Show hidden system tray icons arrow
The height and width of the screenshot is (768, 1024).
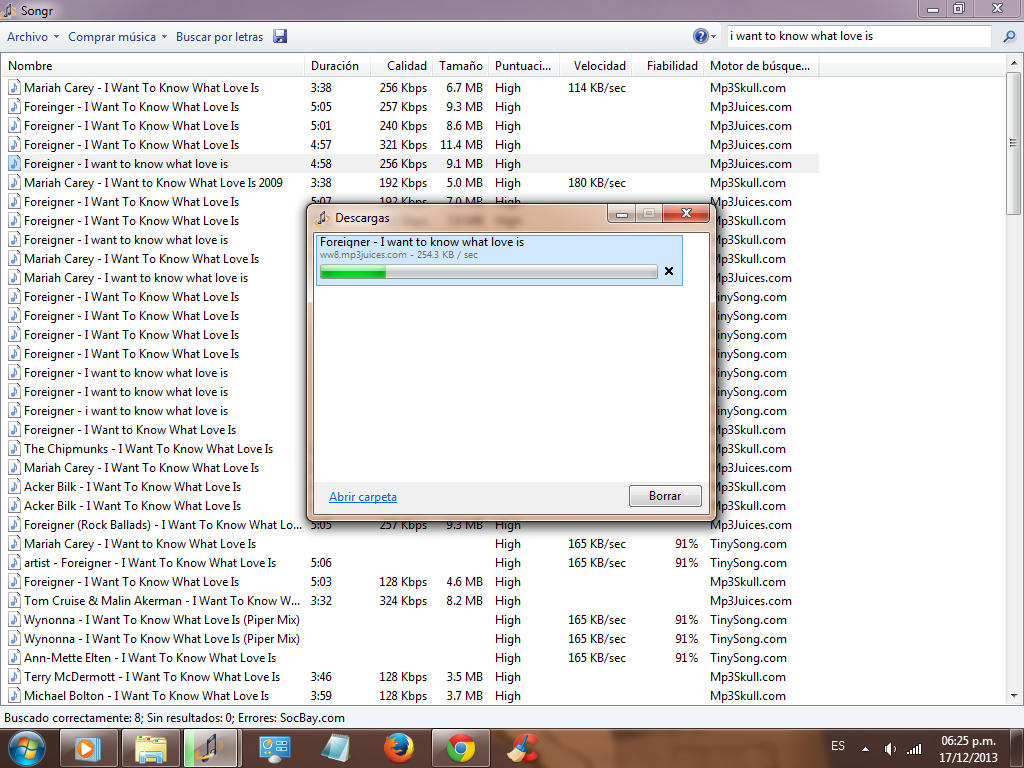pyautogui.click(x=866, y=748)
